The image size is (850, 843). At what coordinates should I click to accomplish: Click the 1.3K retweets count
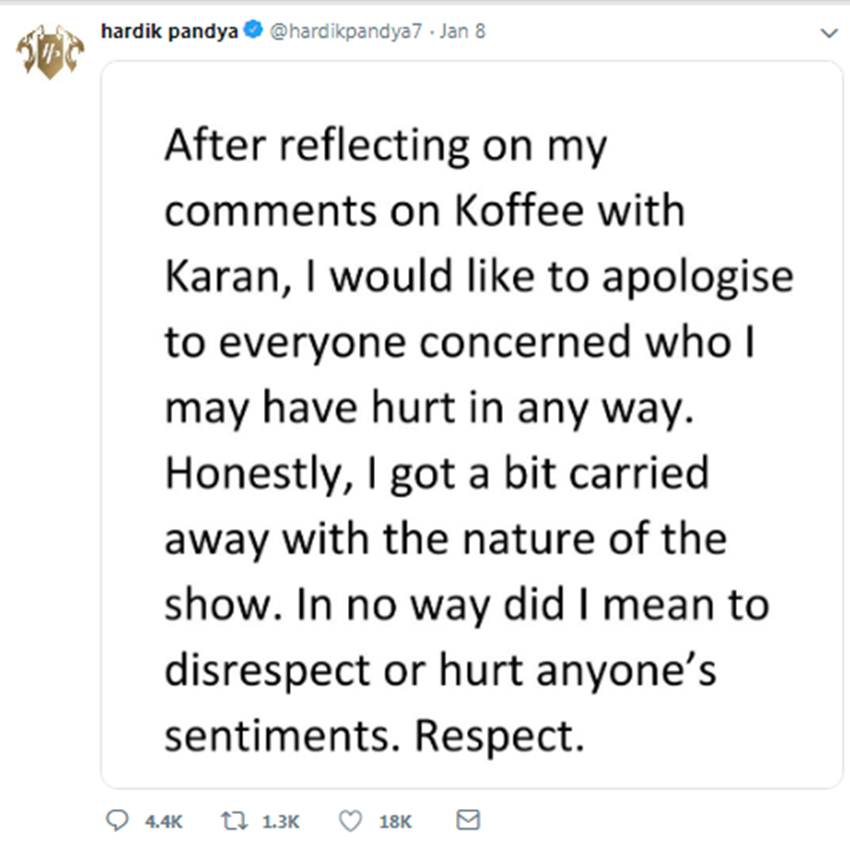point(280,822)
